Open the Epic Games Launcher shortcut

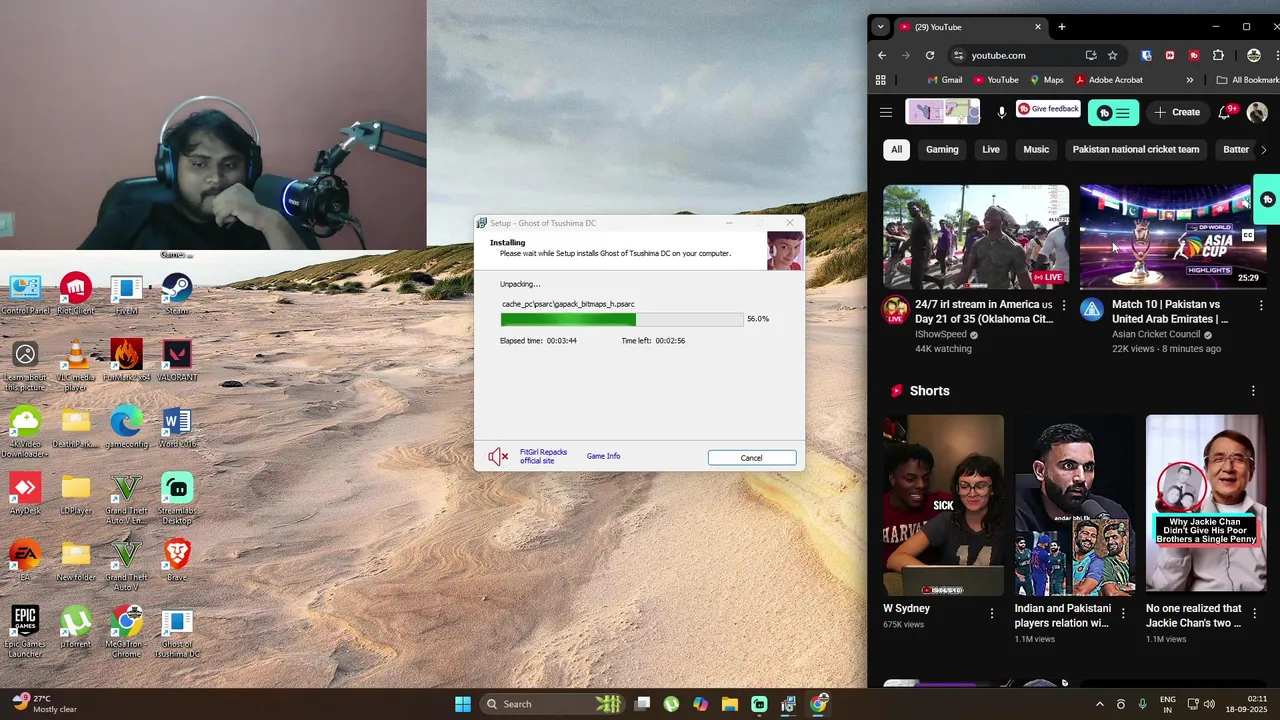25,631
